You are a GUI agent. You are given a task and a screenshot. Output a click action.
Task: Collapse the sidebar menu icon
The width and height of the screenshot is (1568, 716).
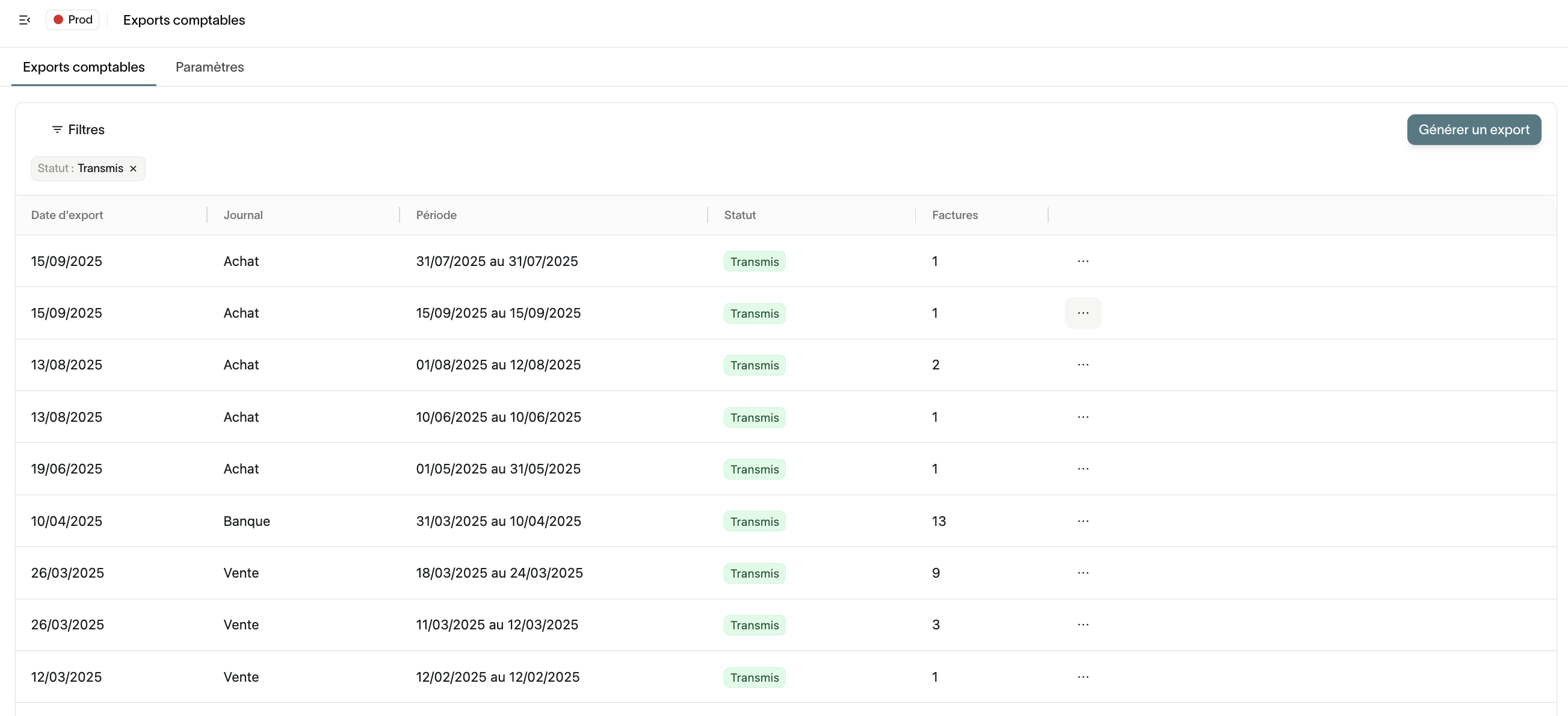point(24,20)
